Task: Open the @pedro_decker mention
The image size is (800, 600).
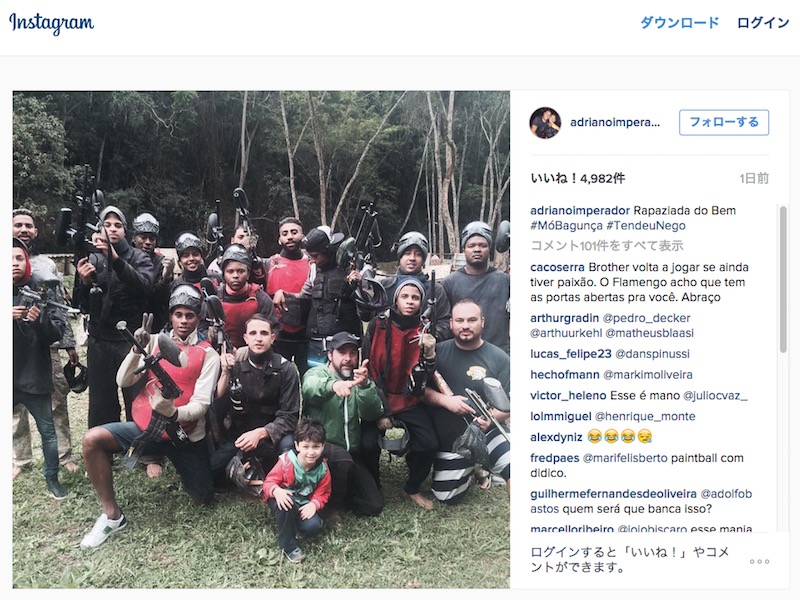Action: [x=646, y=318]
